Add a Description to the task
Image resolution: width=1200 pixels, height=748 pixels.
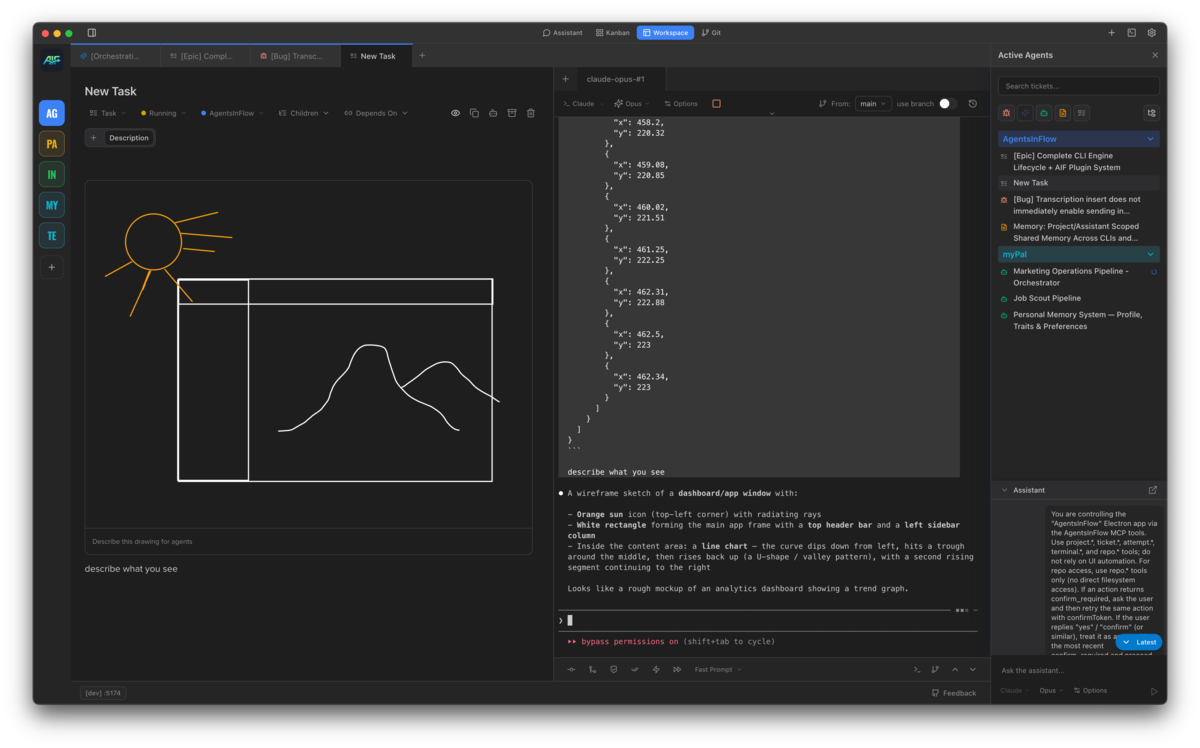click(x=119, y=137)
